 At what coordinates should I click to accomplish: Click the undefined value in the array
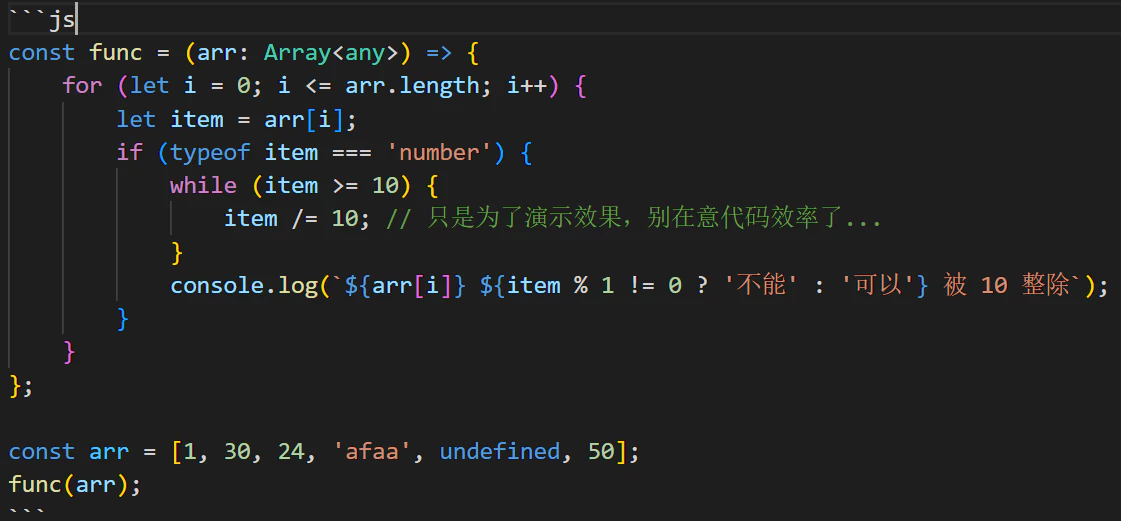click(499, 452)
